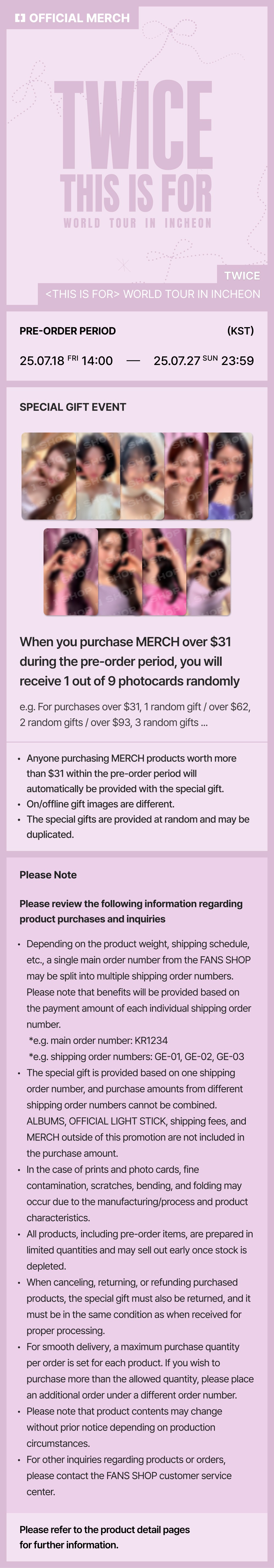This screenshot has height=1568, width=274.
Task: Click the sparkle star below the tour title
Action: 123,265
